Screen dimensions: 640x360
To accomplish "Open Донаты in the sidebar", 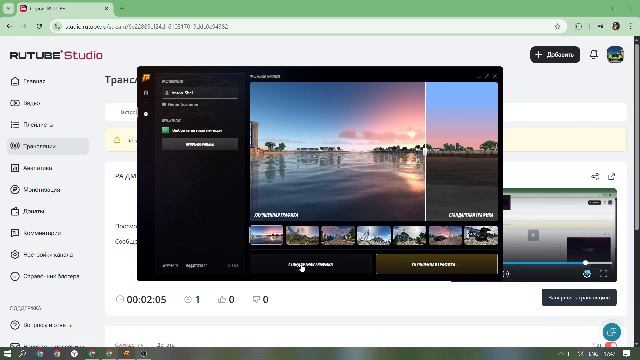I will click(27, 211).
